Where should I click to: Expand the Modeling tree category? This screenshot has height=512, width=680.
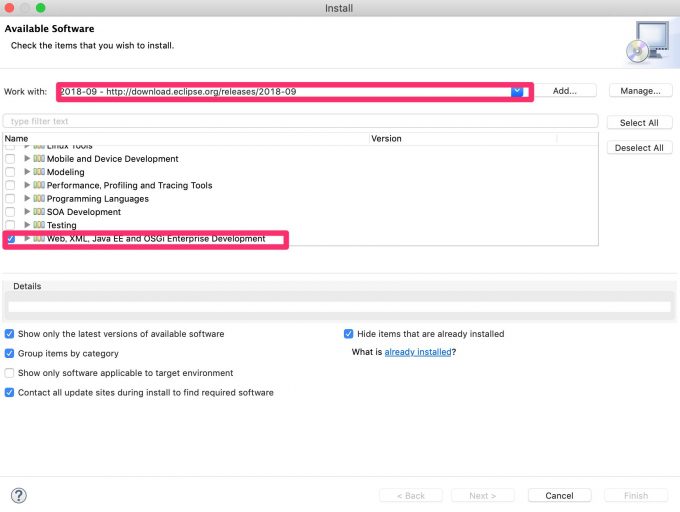tap(28, 172)
